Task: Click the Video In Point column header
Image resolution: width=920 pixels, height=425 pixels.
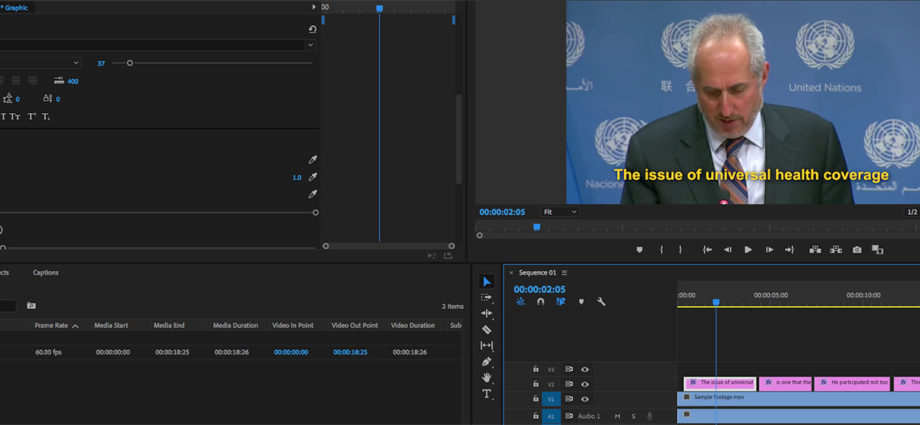Action: pos(293,325)
